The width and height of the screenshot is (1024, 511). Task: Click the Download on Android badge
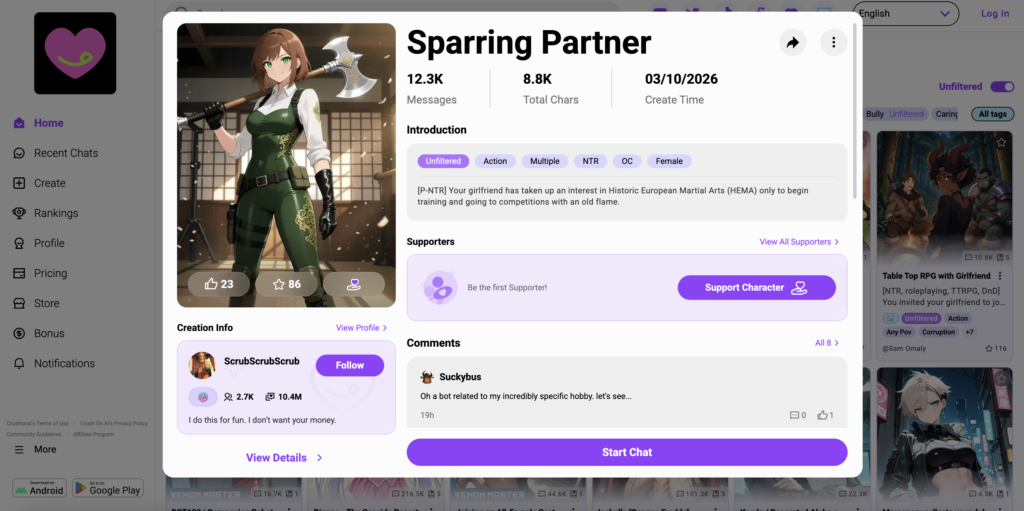coord(40,488)
